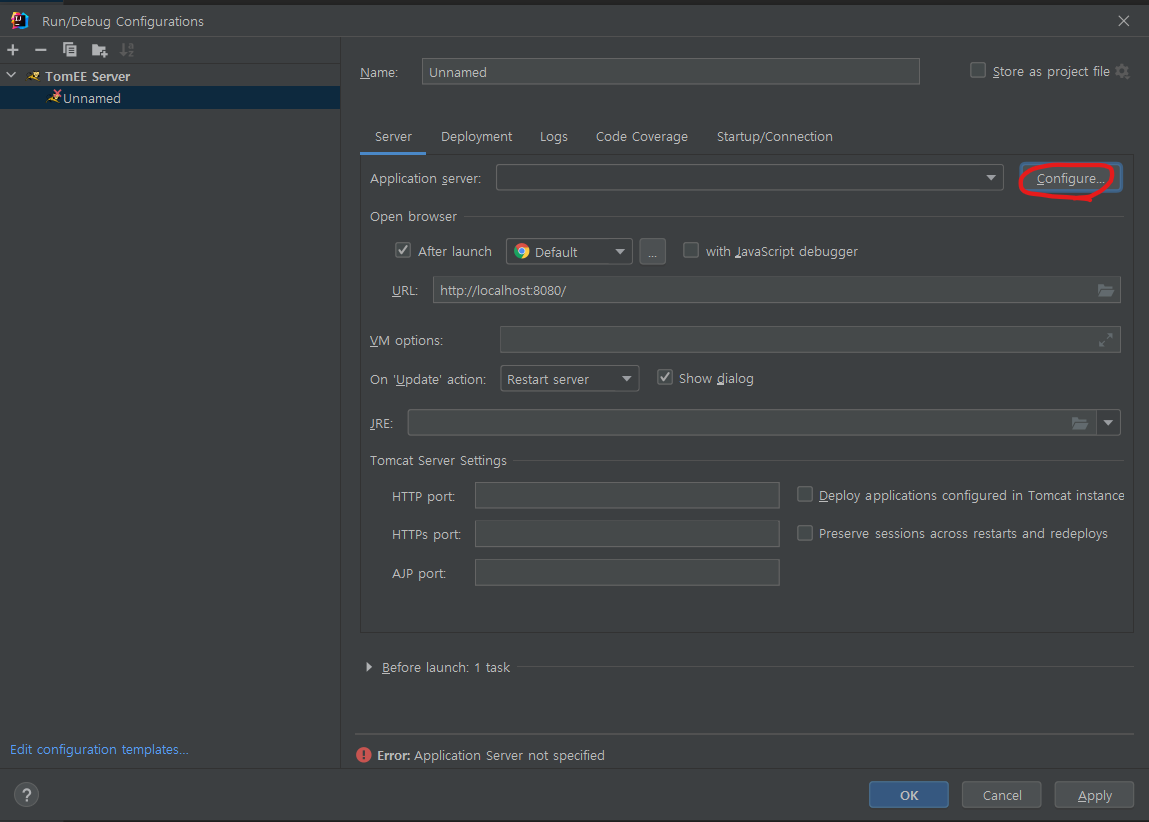The height and width of the screenshot is (822, 1149).
Task: Switch to the Startup/Connection tab
Action: pyautogui.click(x=774, y=136)
